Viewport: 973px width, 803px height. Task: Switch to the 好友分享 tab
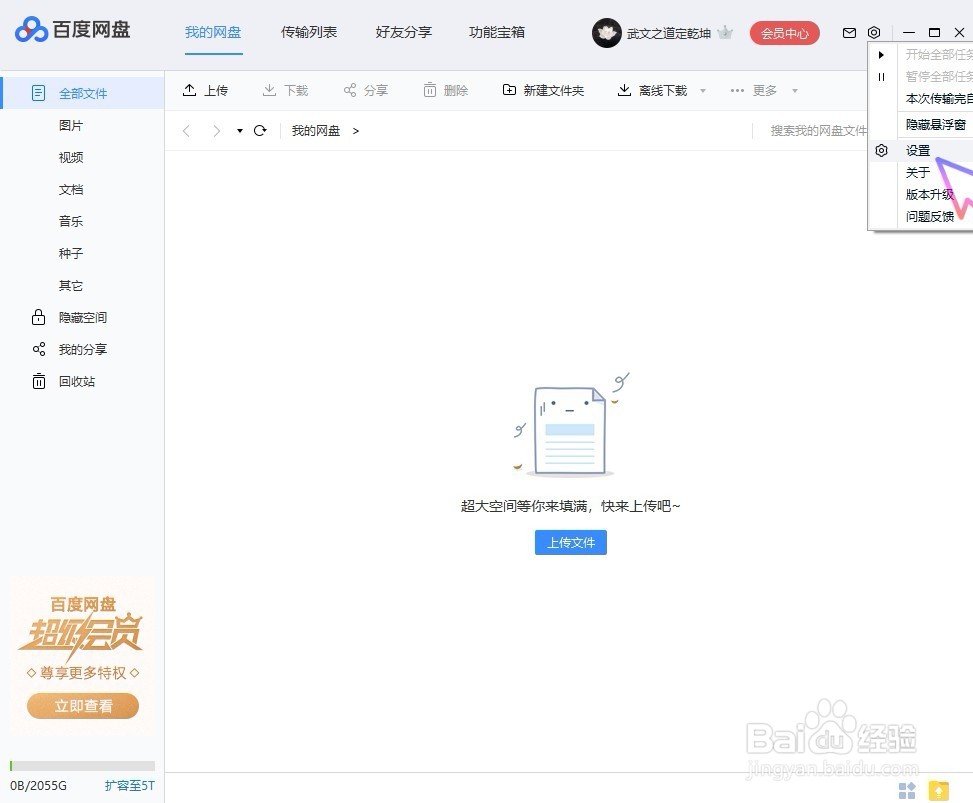tap(402, 31)
